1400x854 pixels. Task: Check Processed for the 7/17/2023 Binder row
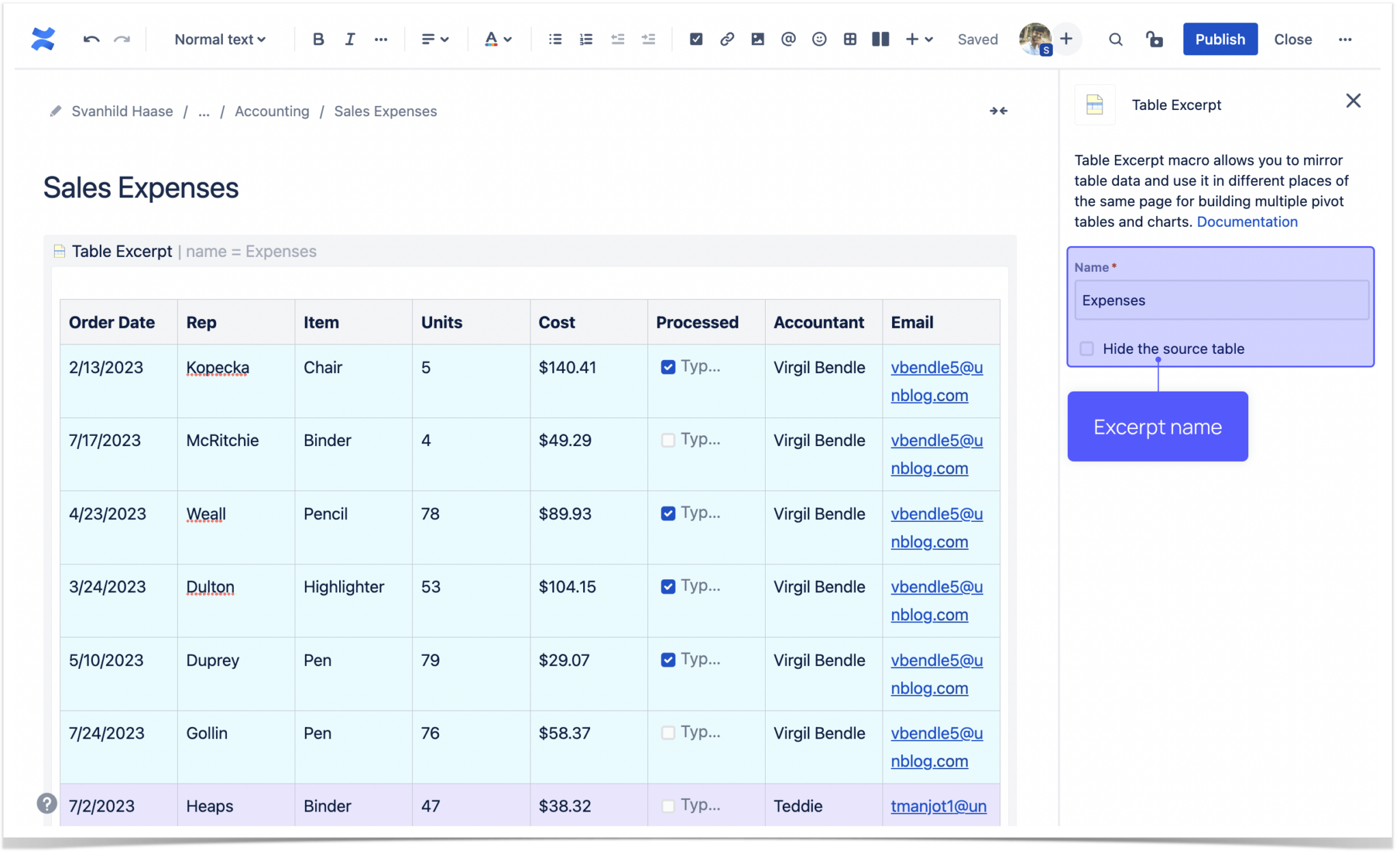pos(668,440)
